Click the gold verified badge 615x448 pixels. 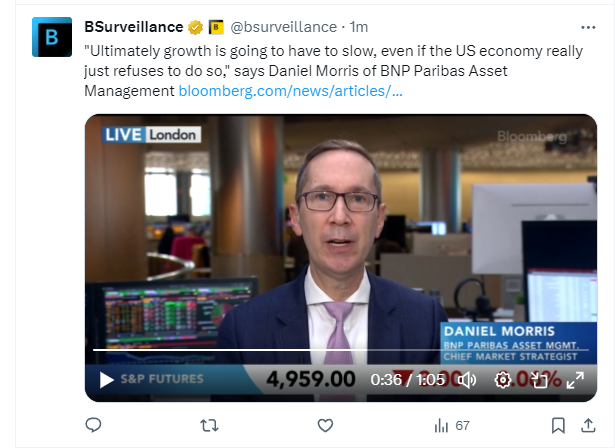[195, 27]
